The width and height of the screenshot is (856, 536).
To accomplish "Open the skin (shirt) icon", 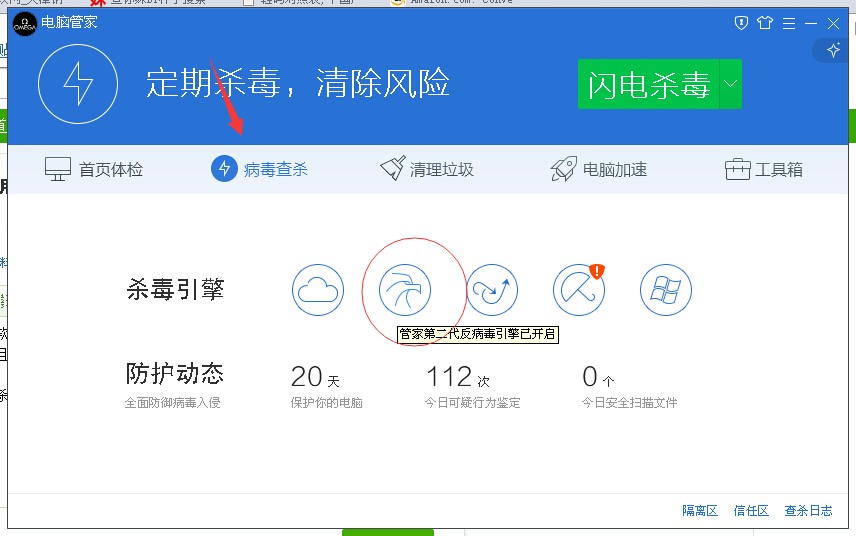I will click(765, 23).
